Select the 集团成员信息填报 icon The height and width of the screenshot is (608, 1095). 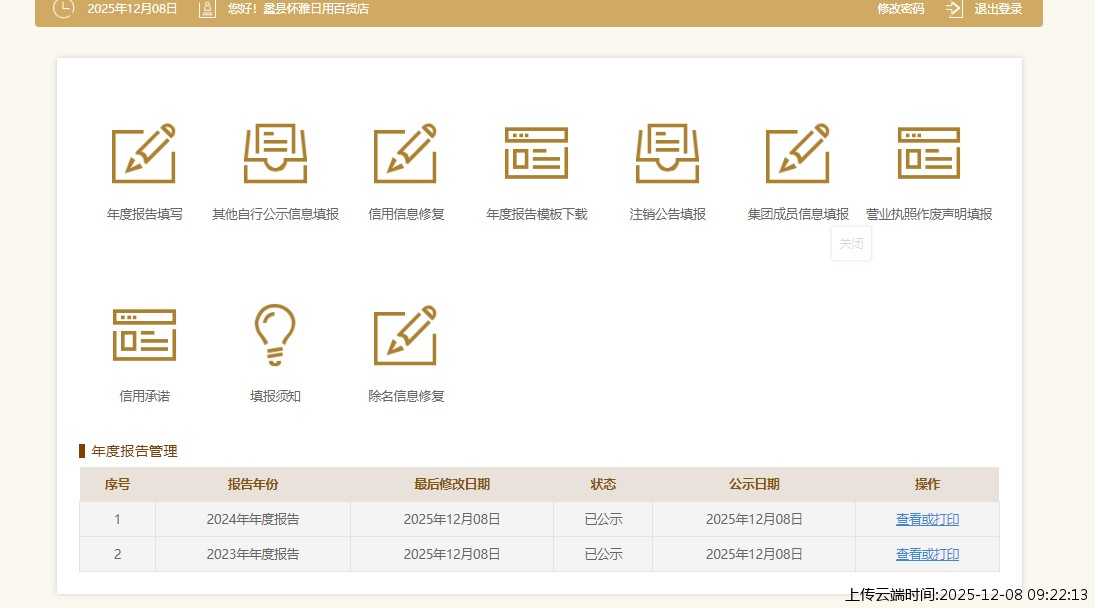(x=798, y=154)
